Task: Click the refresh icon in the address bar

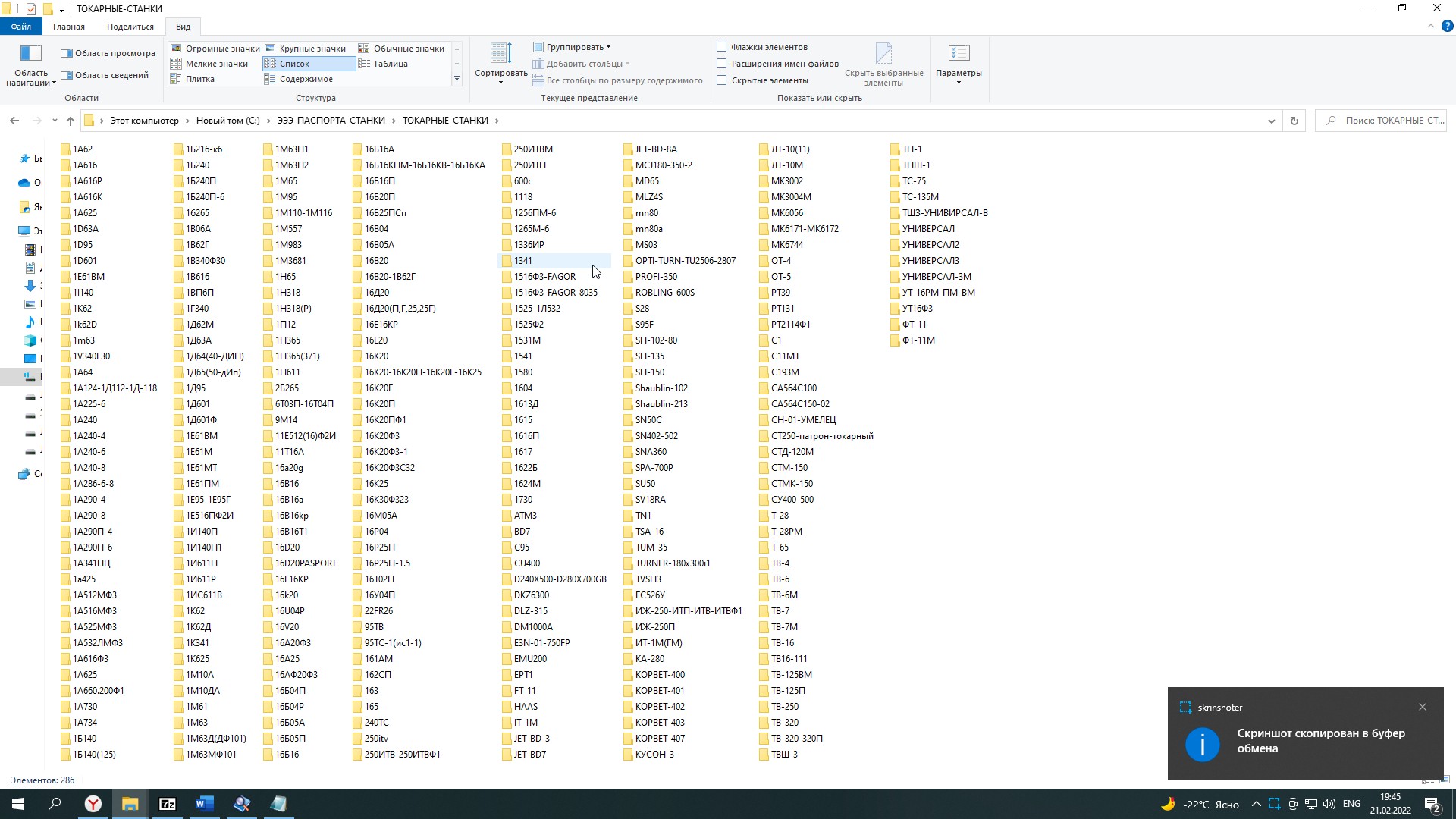Action: [x=1294, y=121]
